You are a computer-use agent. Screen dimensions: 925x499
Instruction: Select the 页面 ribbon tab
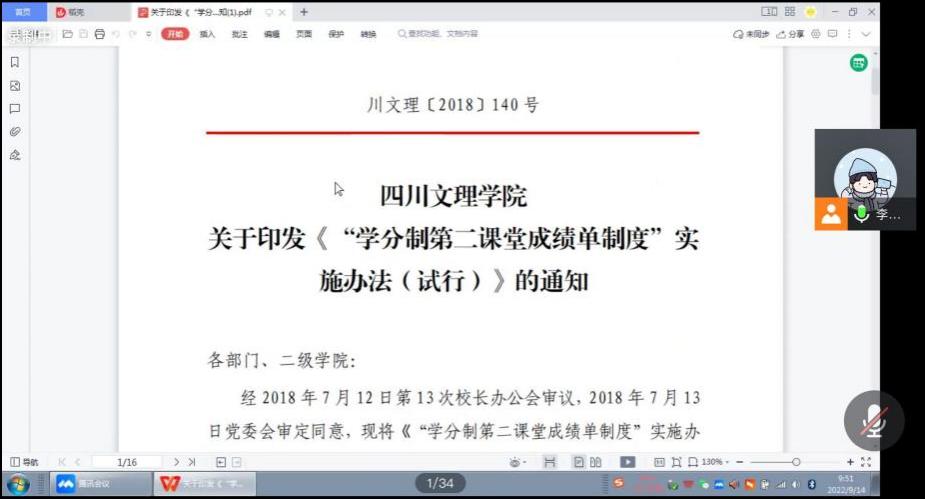304,34
